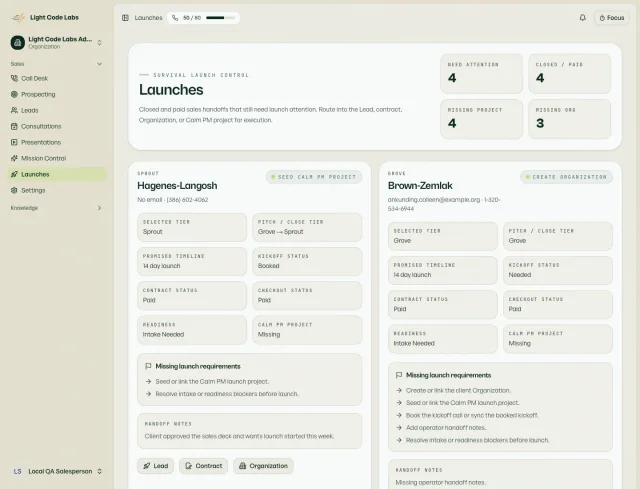640x489 pixels.
Task: Navigate to Mission Control
Action: coord(57,158)
